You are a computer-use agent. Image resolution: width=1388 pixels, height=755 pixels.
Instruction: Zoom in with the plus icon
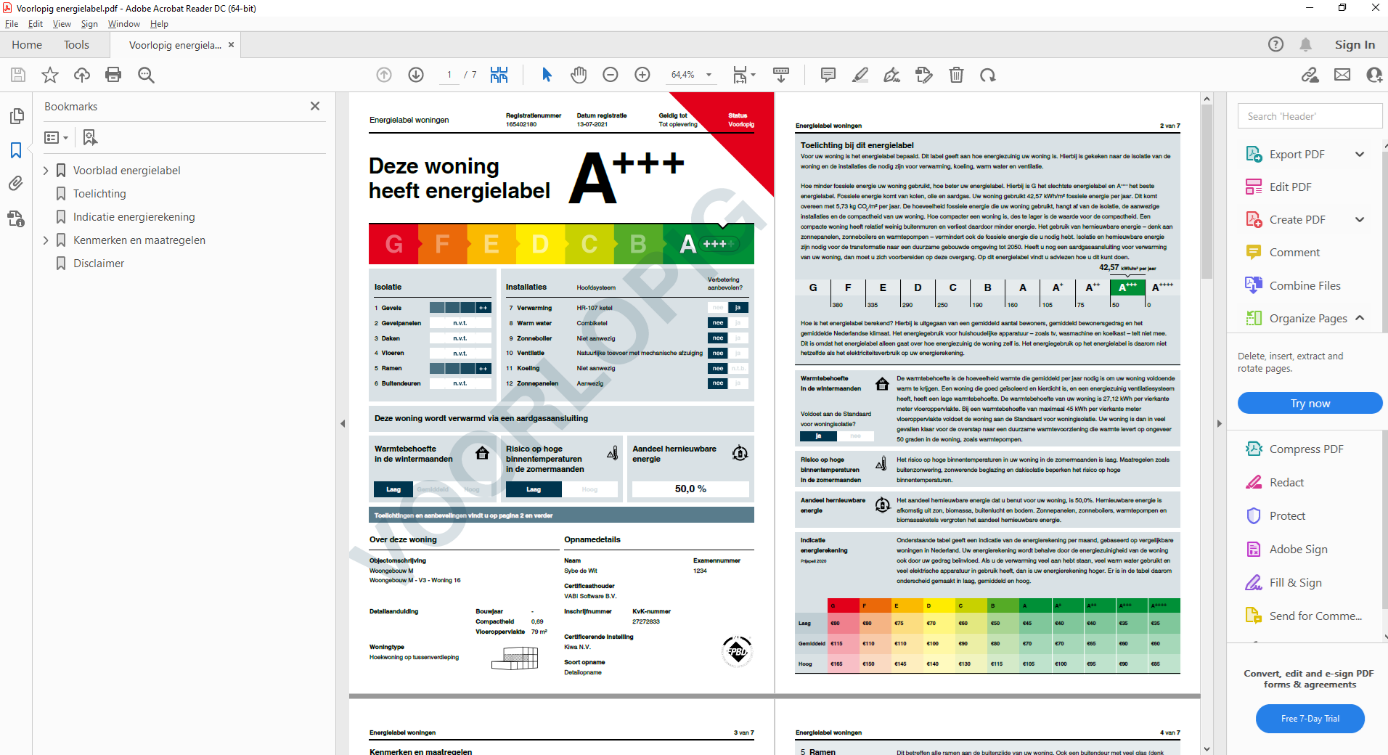pos(642,75)
